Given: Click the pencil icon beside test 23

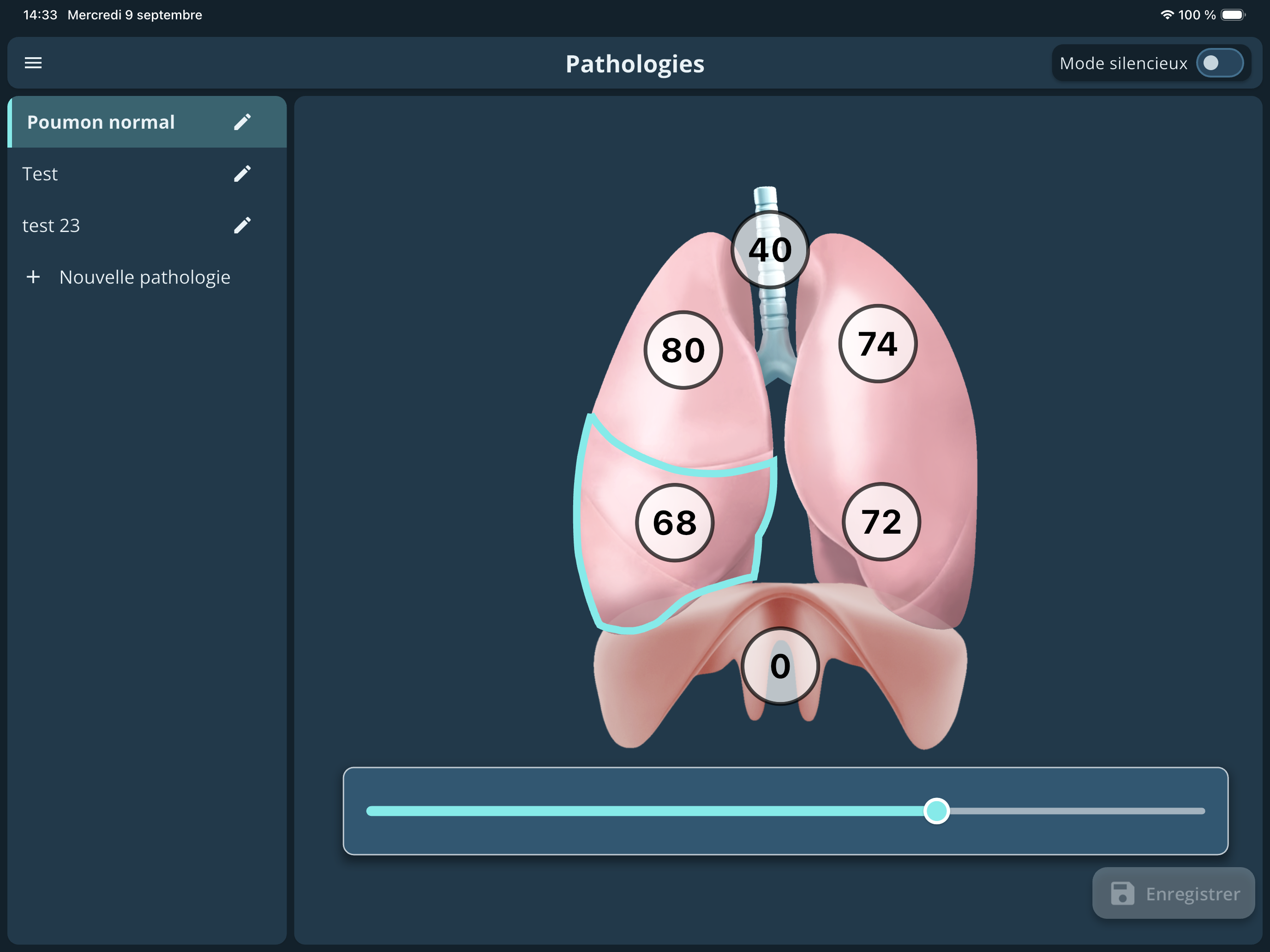Looking at the screenshot, I should [x=242, y=225].
